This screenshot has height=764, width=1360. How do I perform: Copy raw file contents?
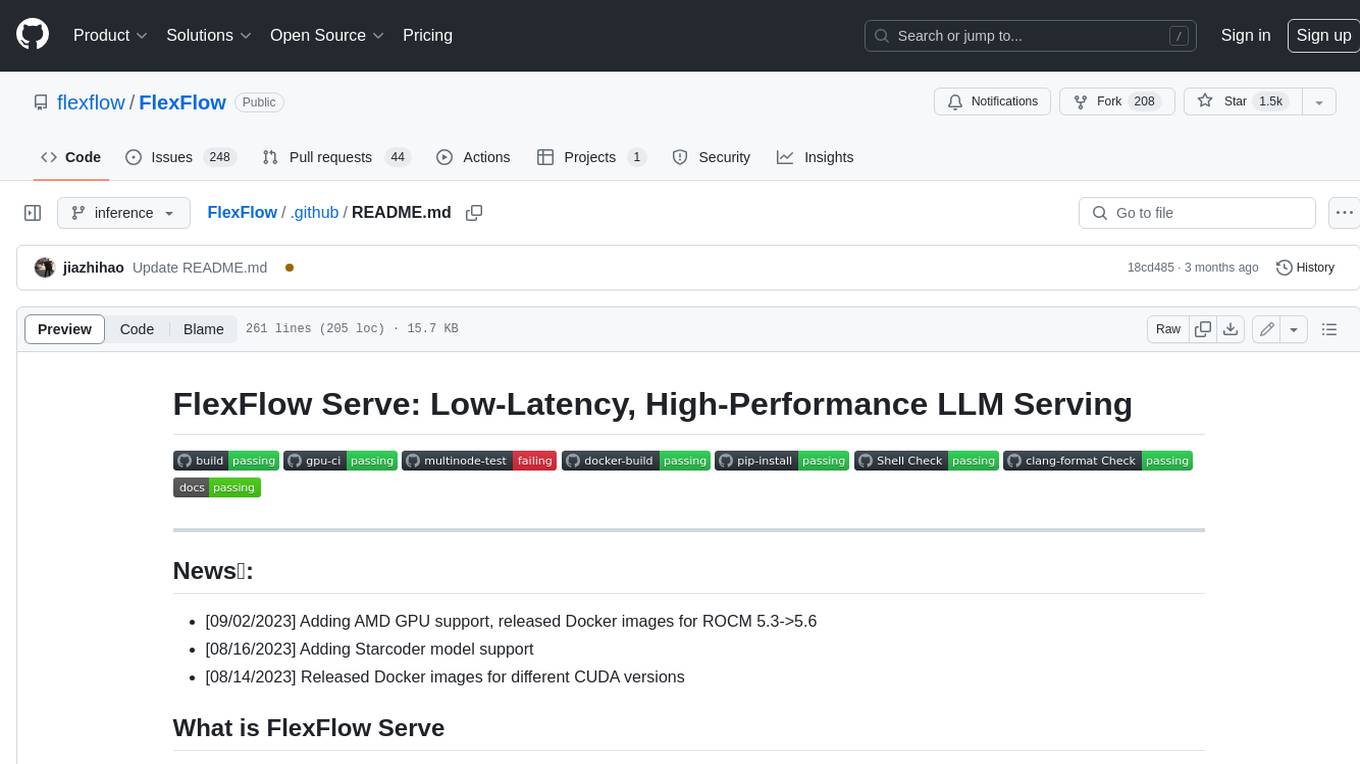point(1203,329)
